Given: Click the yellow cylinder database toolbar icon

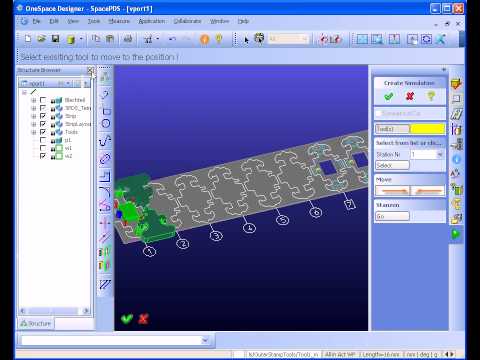Looking at the screenshot, I should coord(71,39).
